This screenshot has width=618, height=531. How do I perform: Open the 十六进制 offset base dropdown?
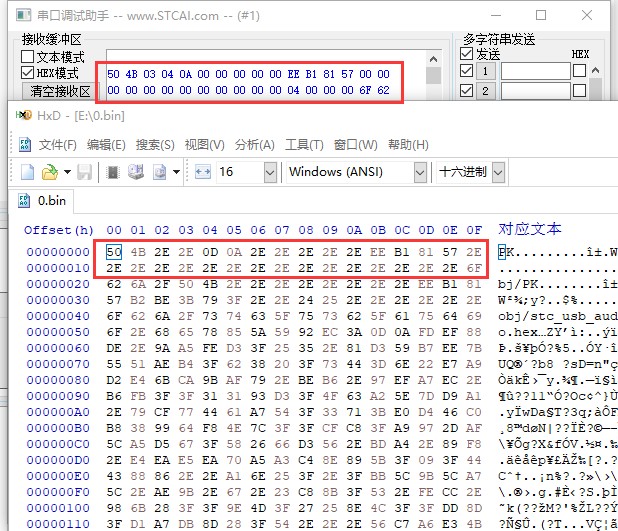click(x=498, y=172)
